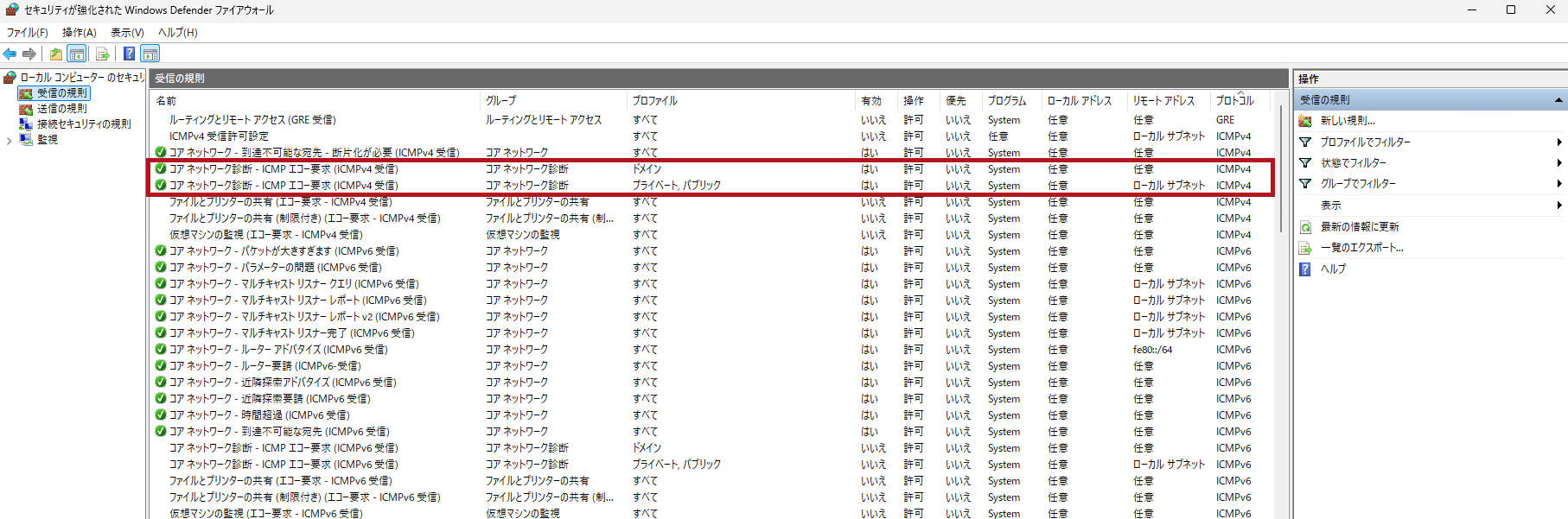Click the funnel icon beside プロファイルでフィルター
Image resolution: width=1568 pixels, height=519 pixels.
point(1305,142)
